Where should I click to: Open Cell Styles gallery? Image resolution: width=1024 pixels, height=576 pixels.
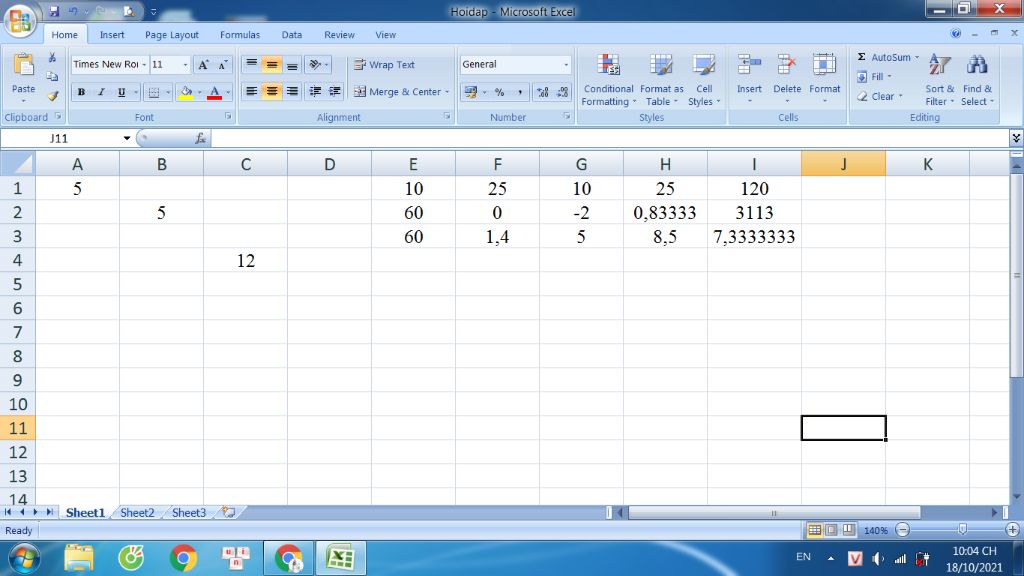pyautogui.click(x=704, y=80)
